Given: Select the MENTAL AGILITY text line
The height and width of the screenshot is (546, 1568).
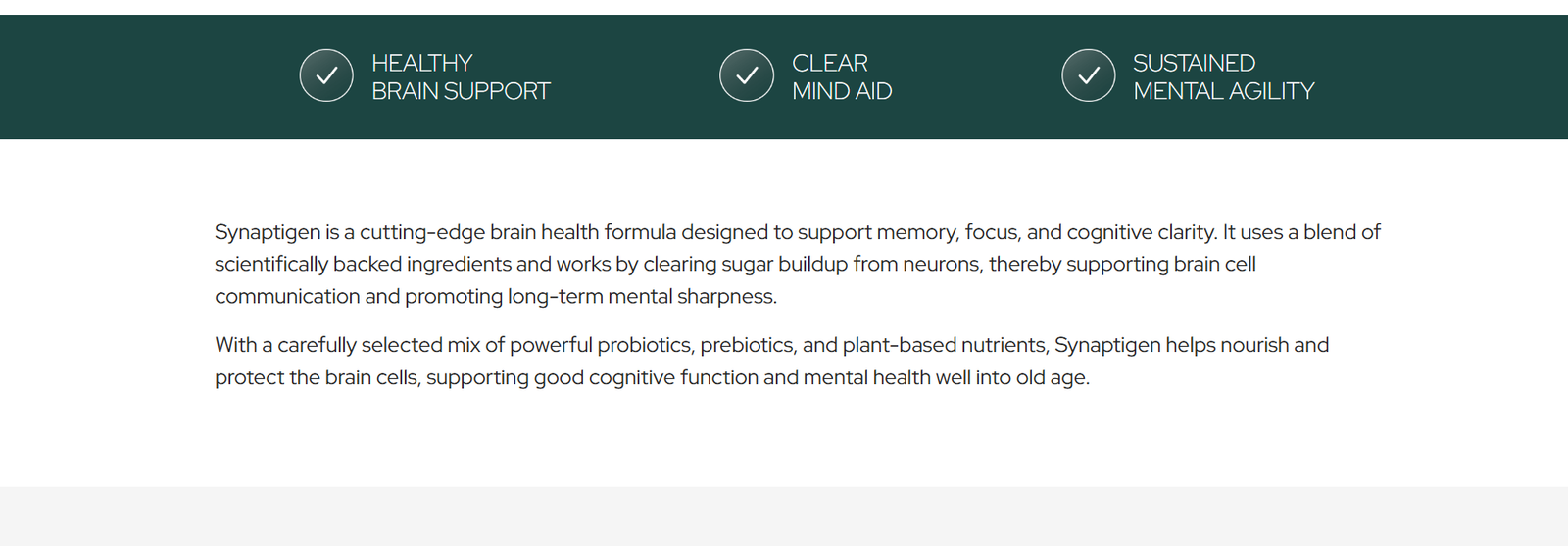Looking at the screenshot, I should [x=1223, y=91].
